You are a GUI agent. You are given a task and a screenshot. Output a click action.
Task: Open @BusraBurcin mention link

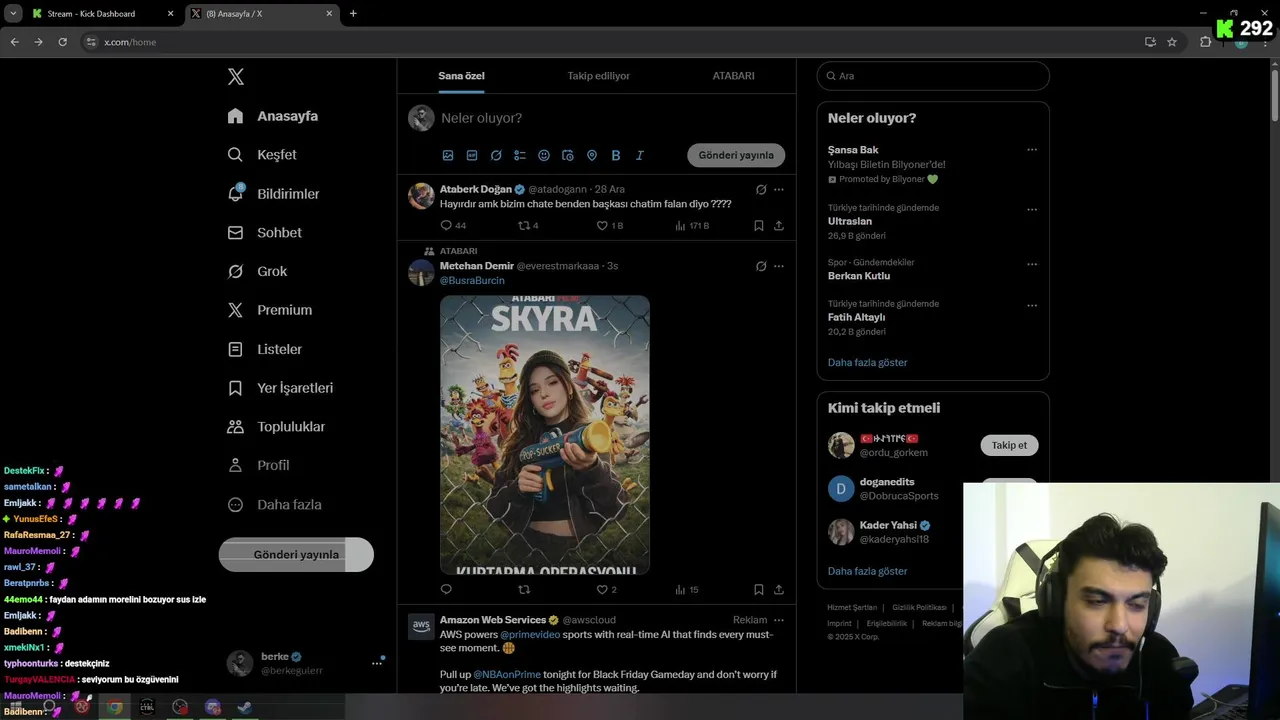472,281
